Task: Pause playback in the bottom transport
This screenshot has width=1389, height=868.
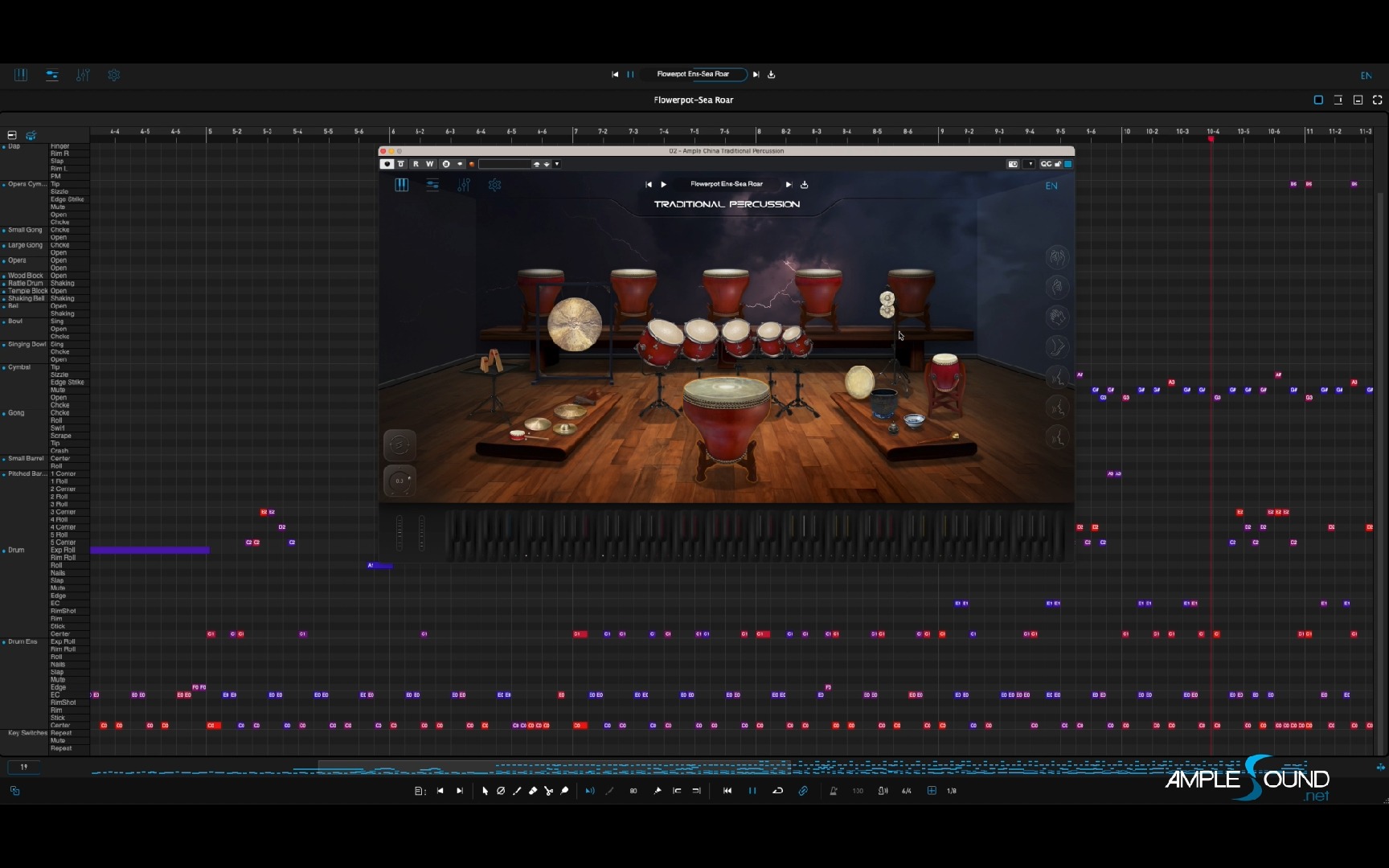Action: tap(752, 791)
